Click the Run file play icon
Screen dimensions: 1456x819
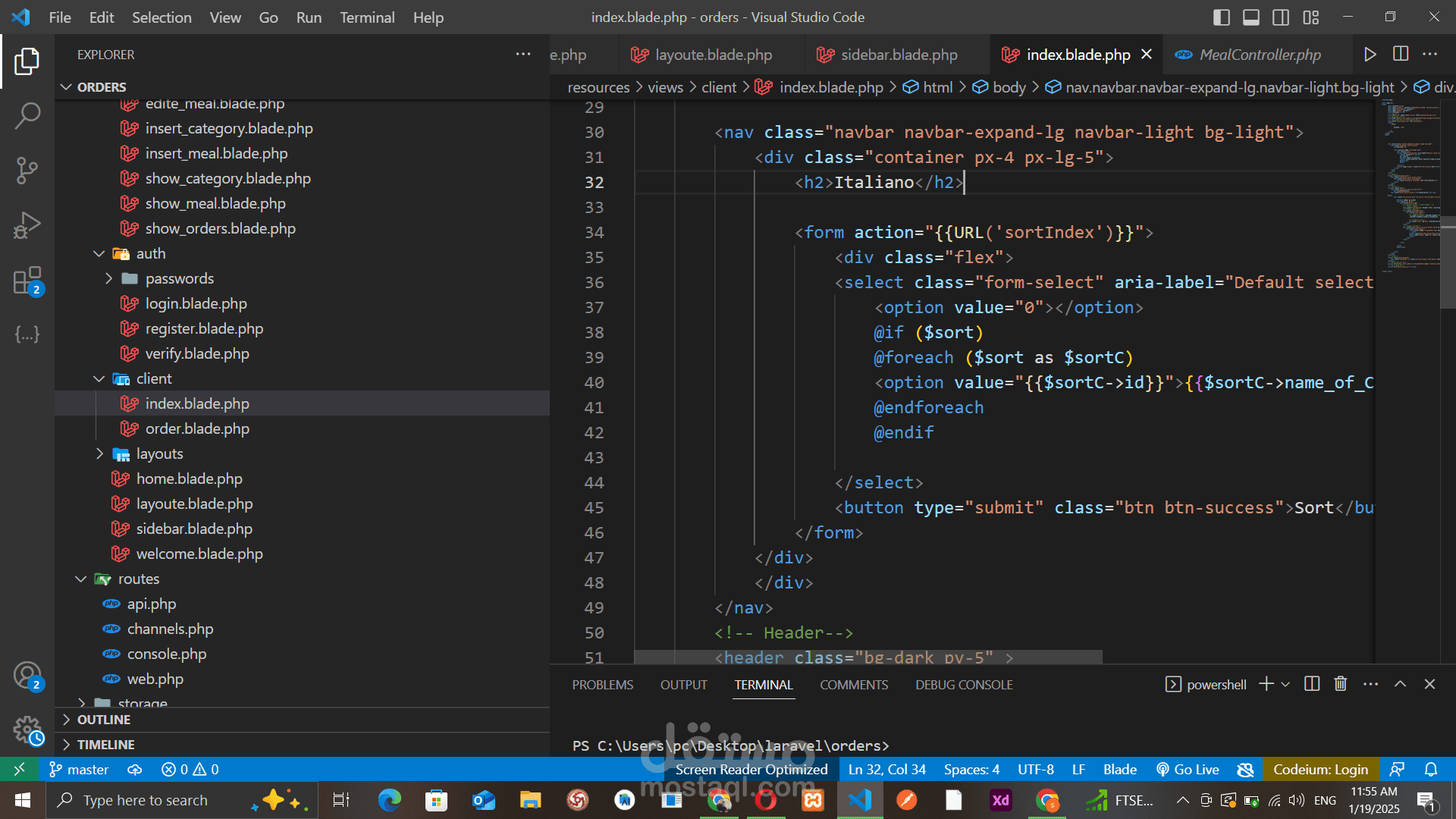point(1370,55)
